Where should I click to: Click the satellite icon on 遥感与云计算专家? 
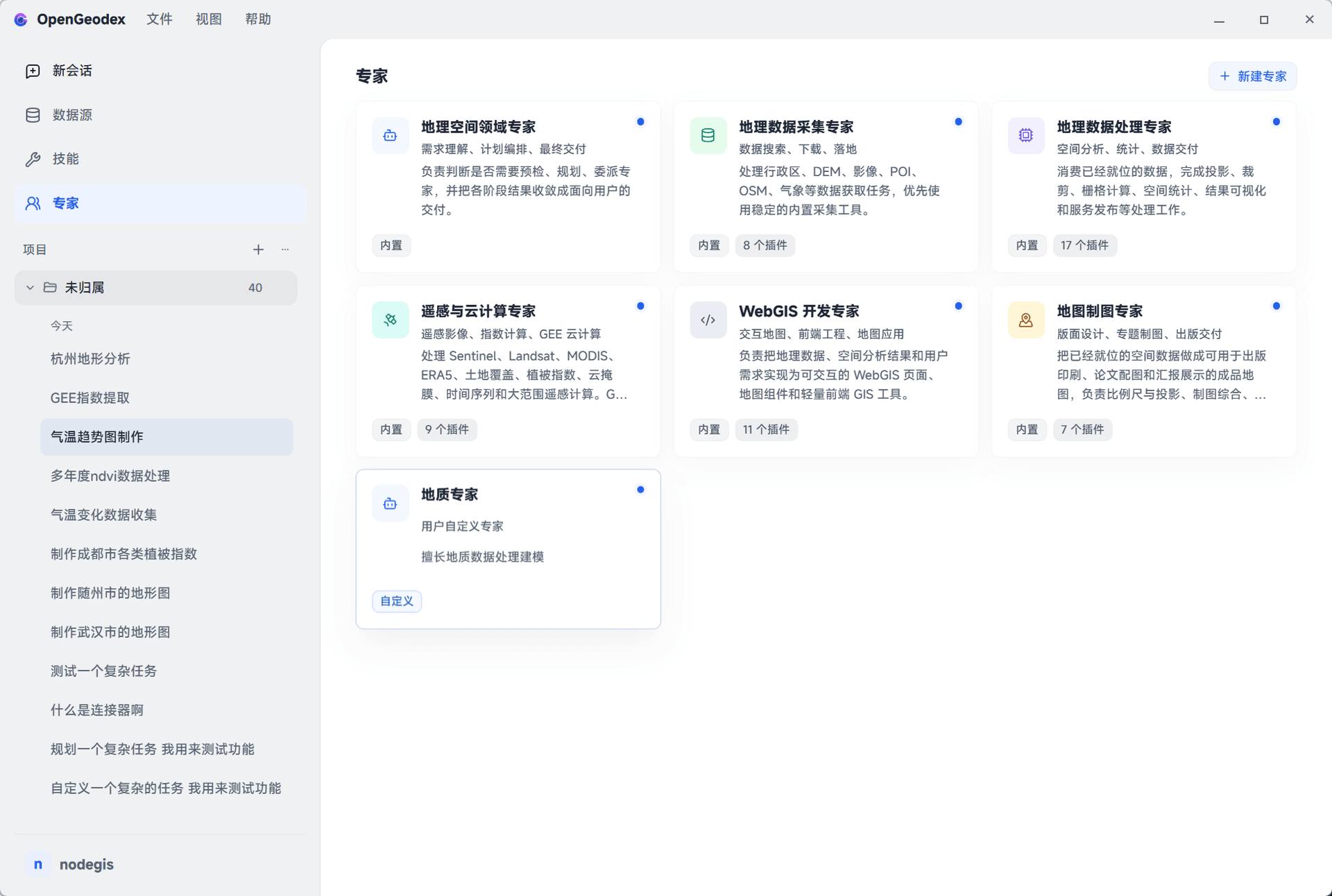390,320
